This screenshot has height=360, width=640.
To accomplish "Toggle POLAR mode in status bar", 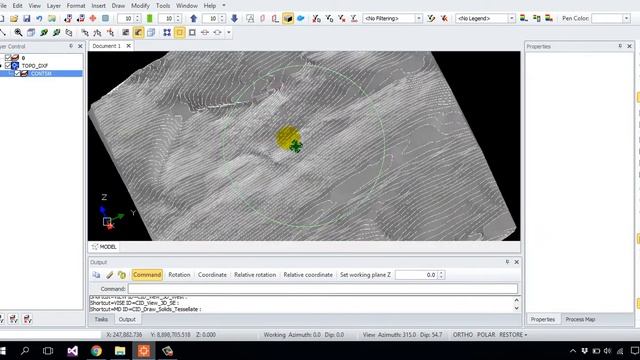I will pos(486,335).
